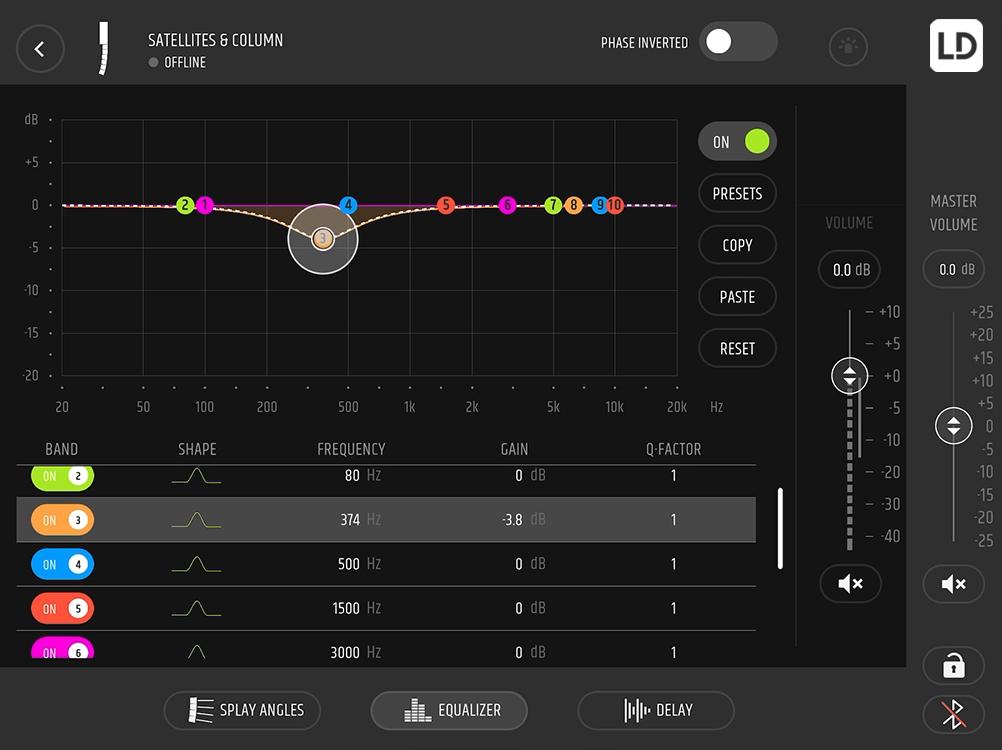Switch to the Splay Angles tab
This screenshot has width=1002, height=750.
tap(242, 710)
